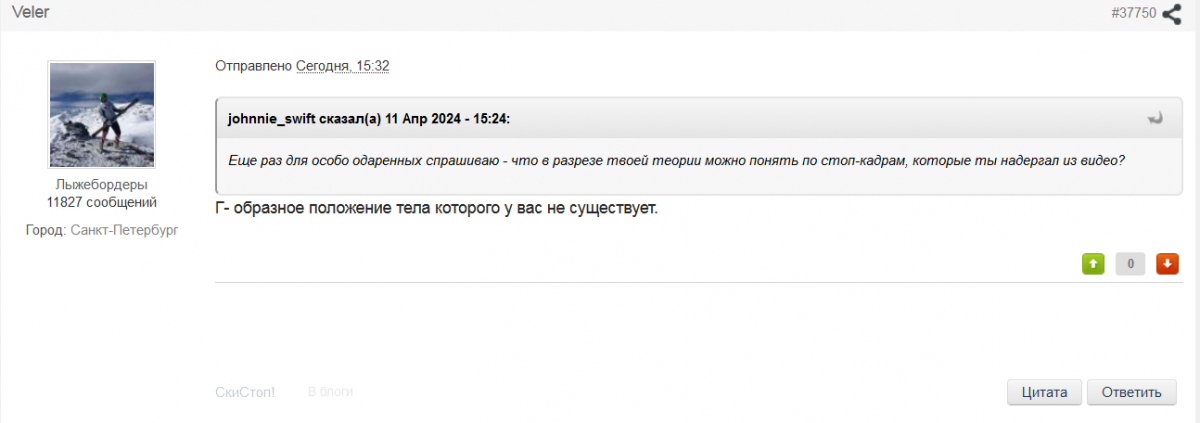Click the reputation count showing 0
This screenshot has height=423, width=1200.
click(1130, 264)
